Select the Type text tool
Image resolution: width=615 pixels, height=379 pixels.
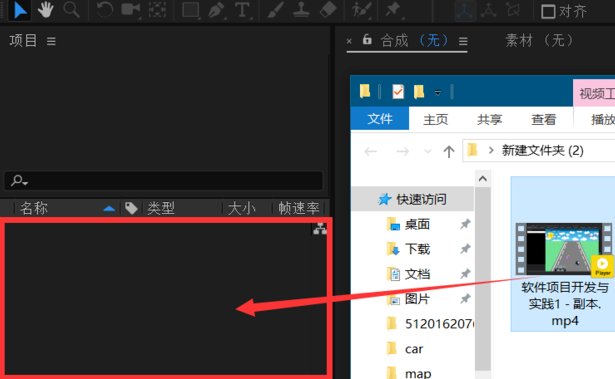243,10
